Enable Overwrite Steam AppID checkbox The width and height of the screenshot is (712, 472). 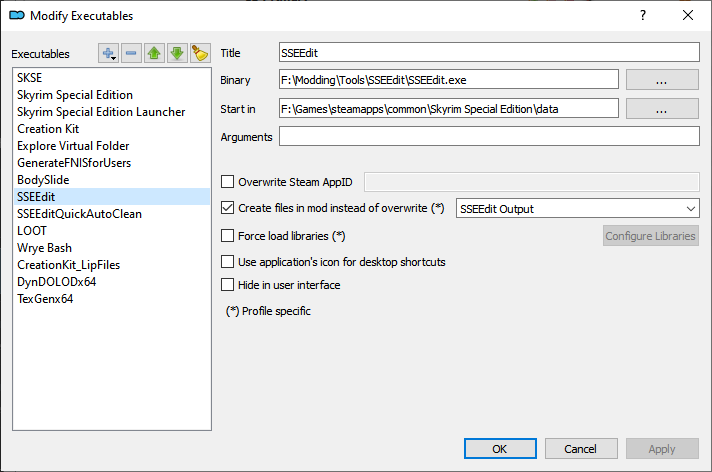(228, 181)
